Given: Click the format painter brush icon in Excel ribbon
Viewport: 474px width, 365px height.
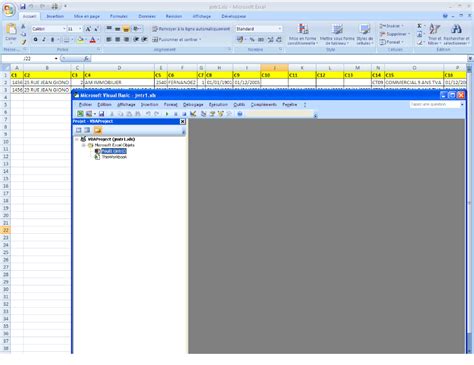Looking at the screenshot, I should click(23, 42).
